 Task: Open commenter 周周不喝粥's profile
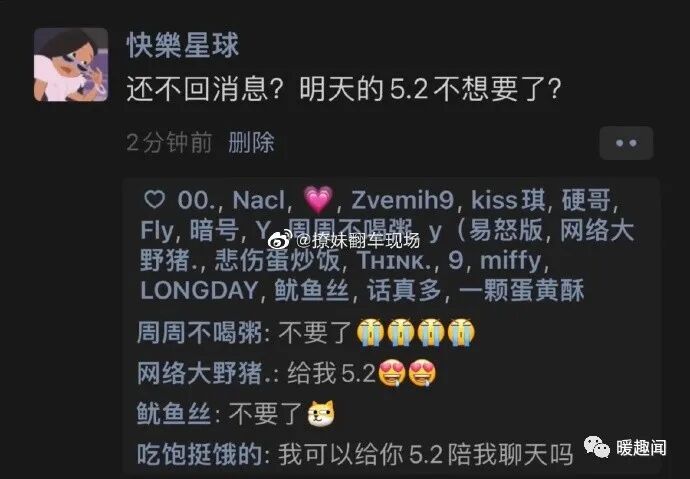click(200, 333)
